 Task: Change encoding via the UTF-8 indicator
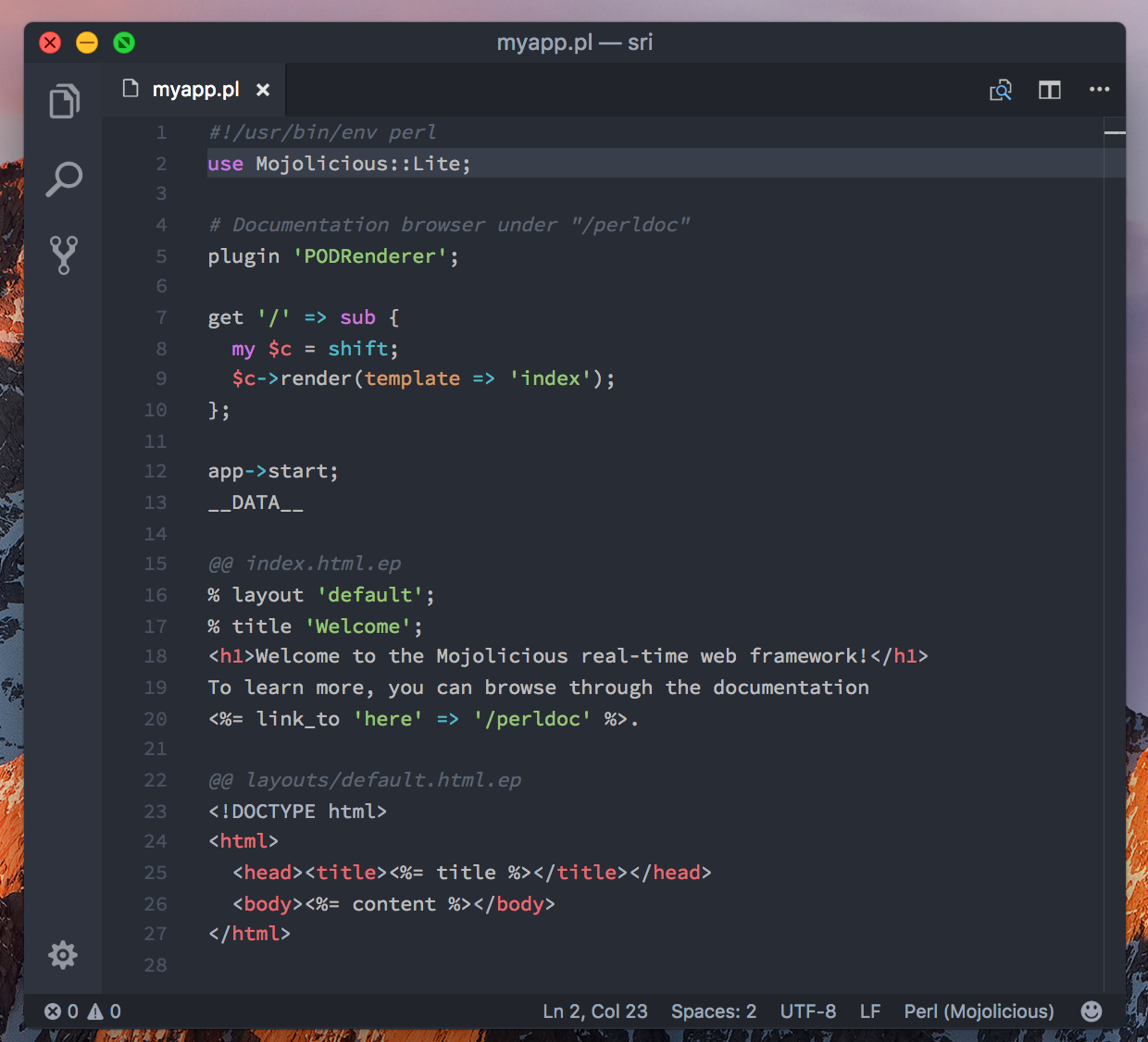pos(807,1011)
